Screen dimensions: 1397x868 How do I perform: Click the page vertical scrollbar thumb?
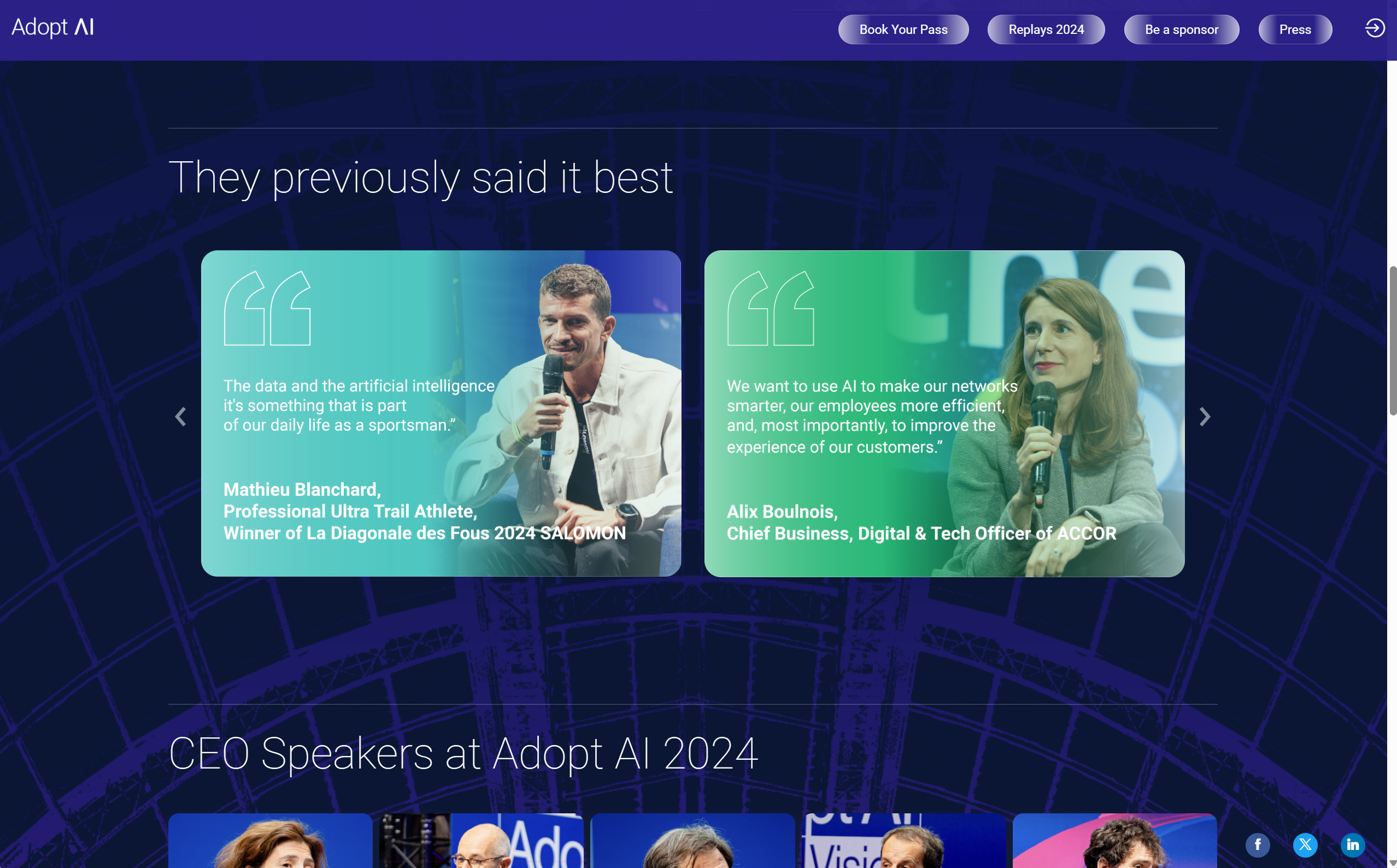[x=1392, y=341]
